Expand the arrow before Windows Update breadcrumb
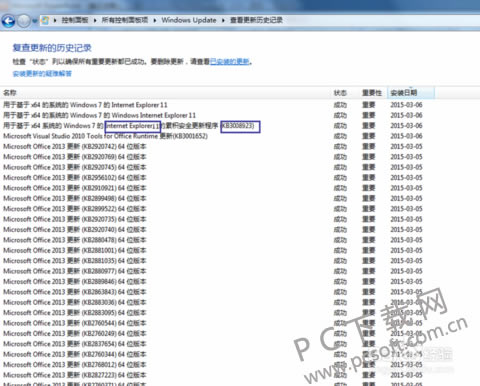The height and width of the screenshot is (386, 480). click(x=155, y=20)
